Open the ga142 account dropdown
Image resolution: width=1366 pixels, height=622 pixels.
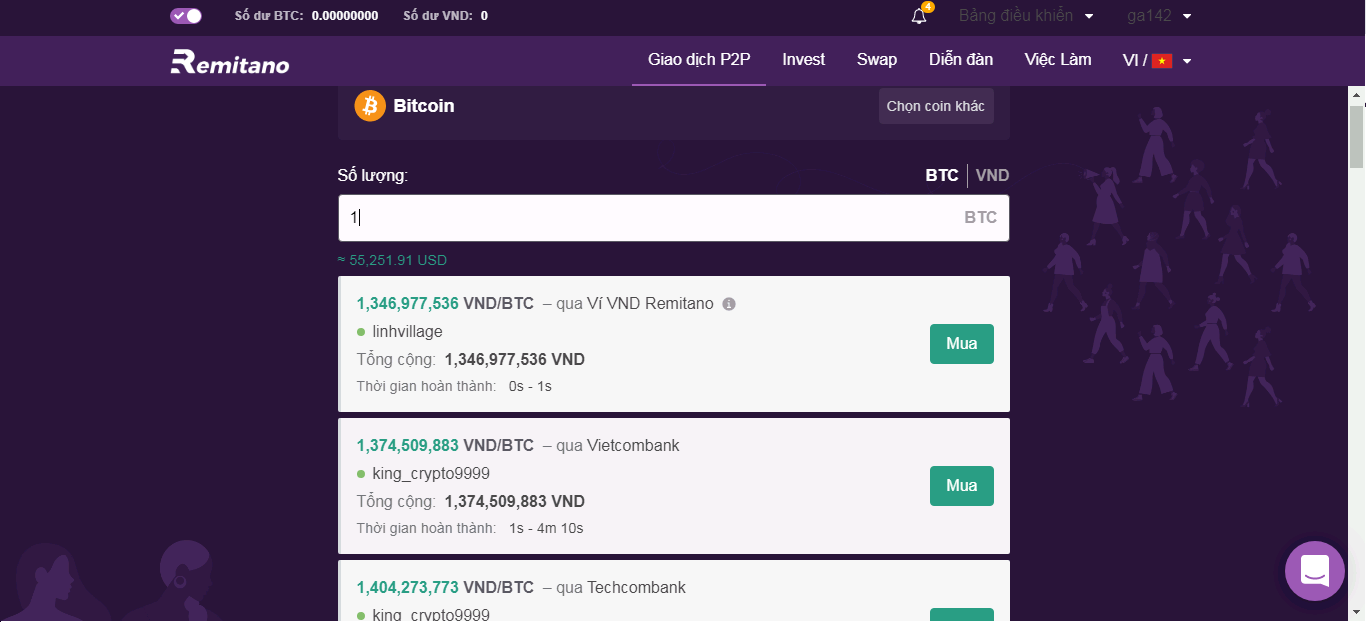tap(1160, 16)
